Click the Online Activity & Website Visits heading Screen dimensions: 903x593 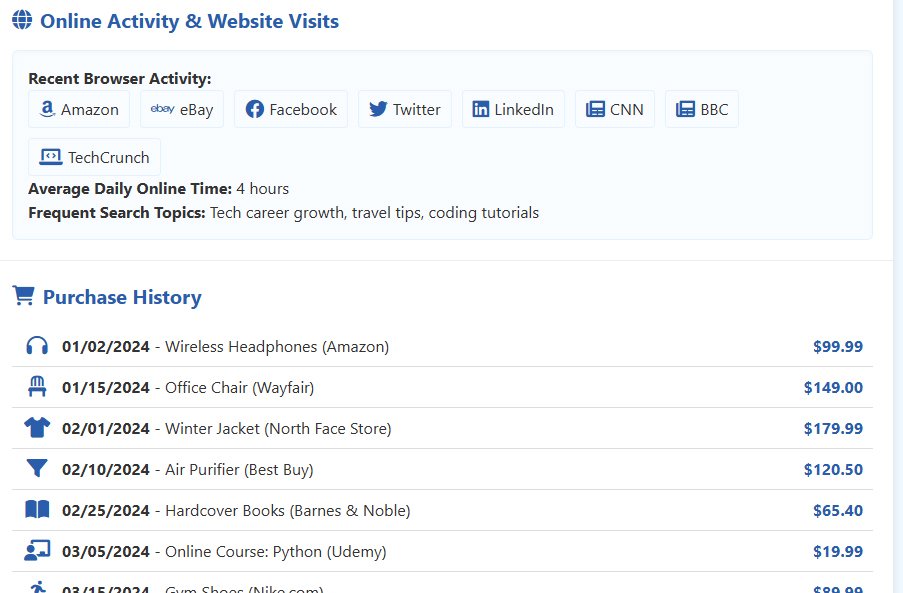click(189, 21)
